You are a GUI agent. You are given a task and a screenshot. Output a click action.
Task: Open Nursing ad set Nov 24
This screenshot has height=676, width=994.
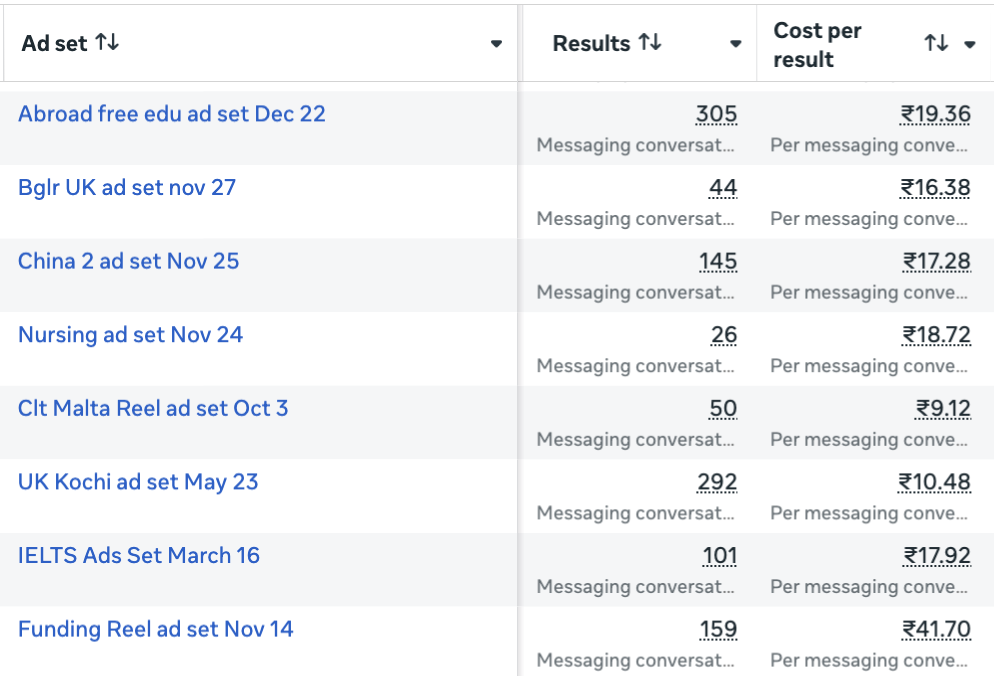pyautogui.click(x=131, y=335)
